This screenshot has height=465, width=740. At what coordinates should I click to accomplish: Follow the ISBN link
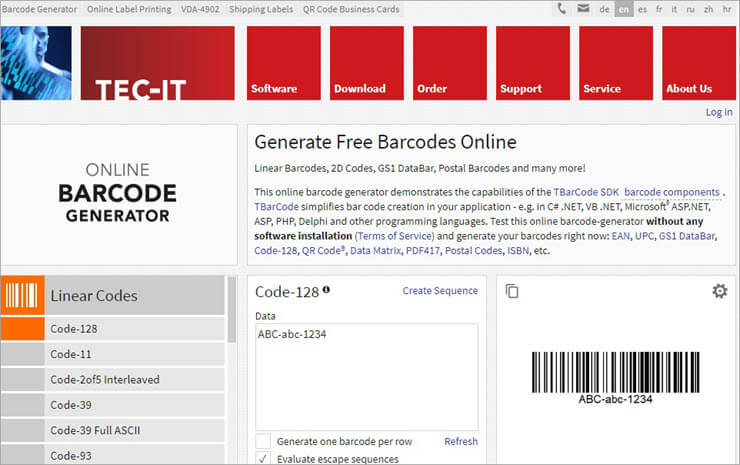coord(518,251)
